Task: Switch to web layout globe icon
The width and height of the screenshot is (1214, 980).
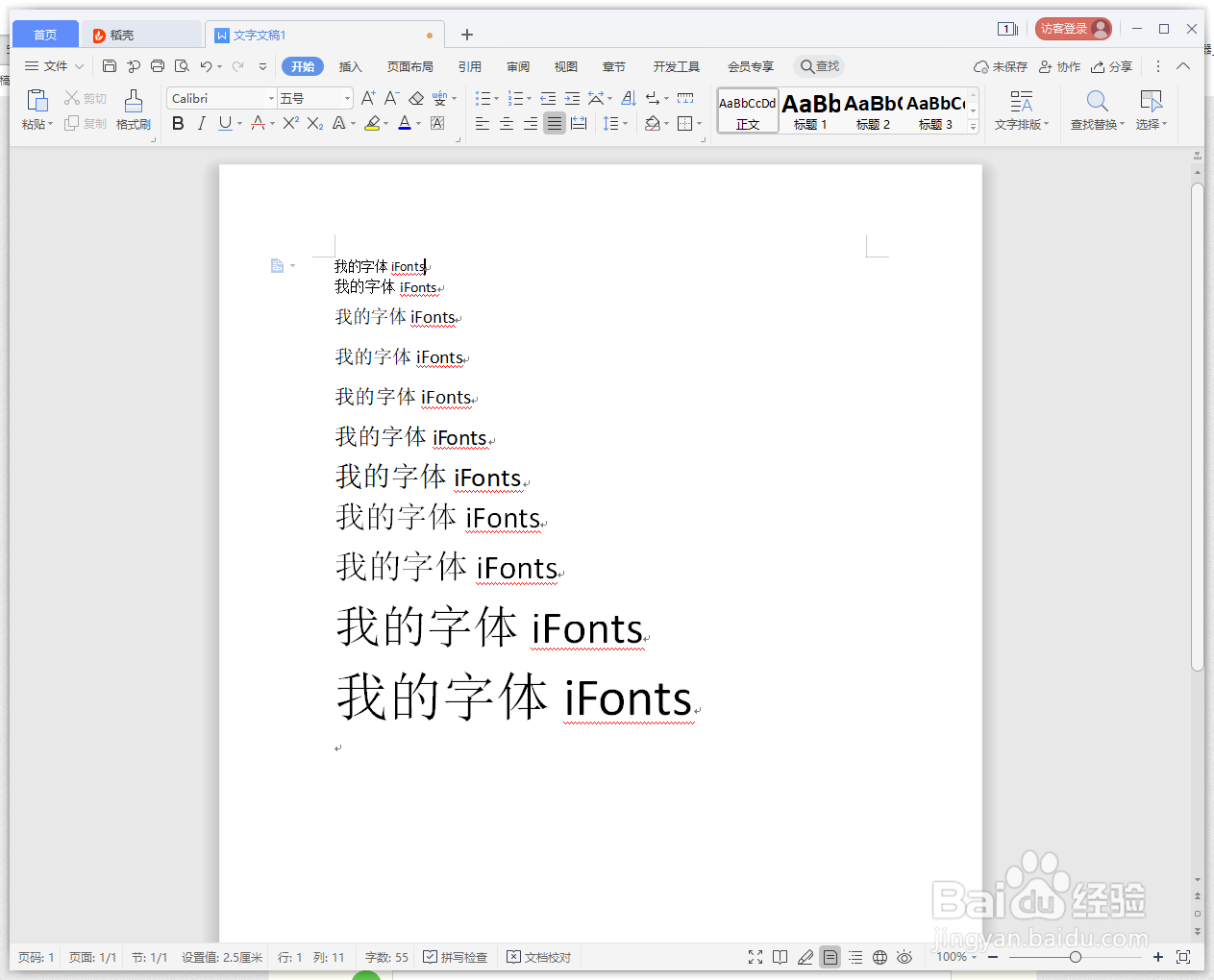Action: (x=880, y=957)
